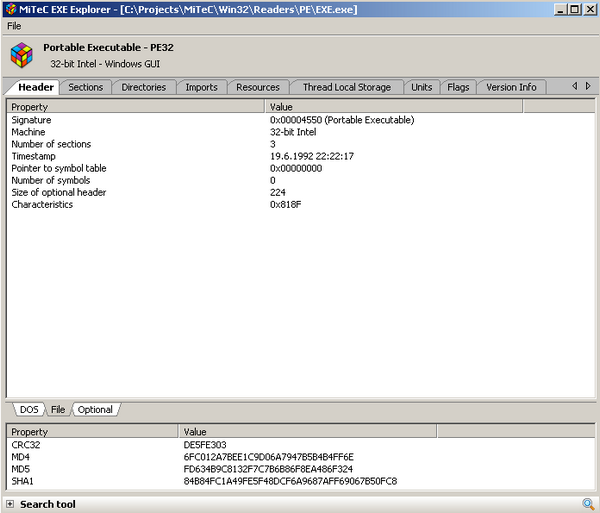Click the CRC32 value DE5FE303
The width and height of the screenshot is (600, 513).
click(205, 445)
